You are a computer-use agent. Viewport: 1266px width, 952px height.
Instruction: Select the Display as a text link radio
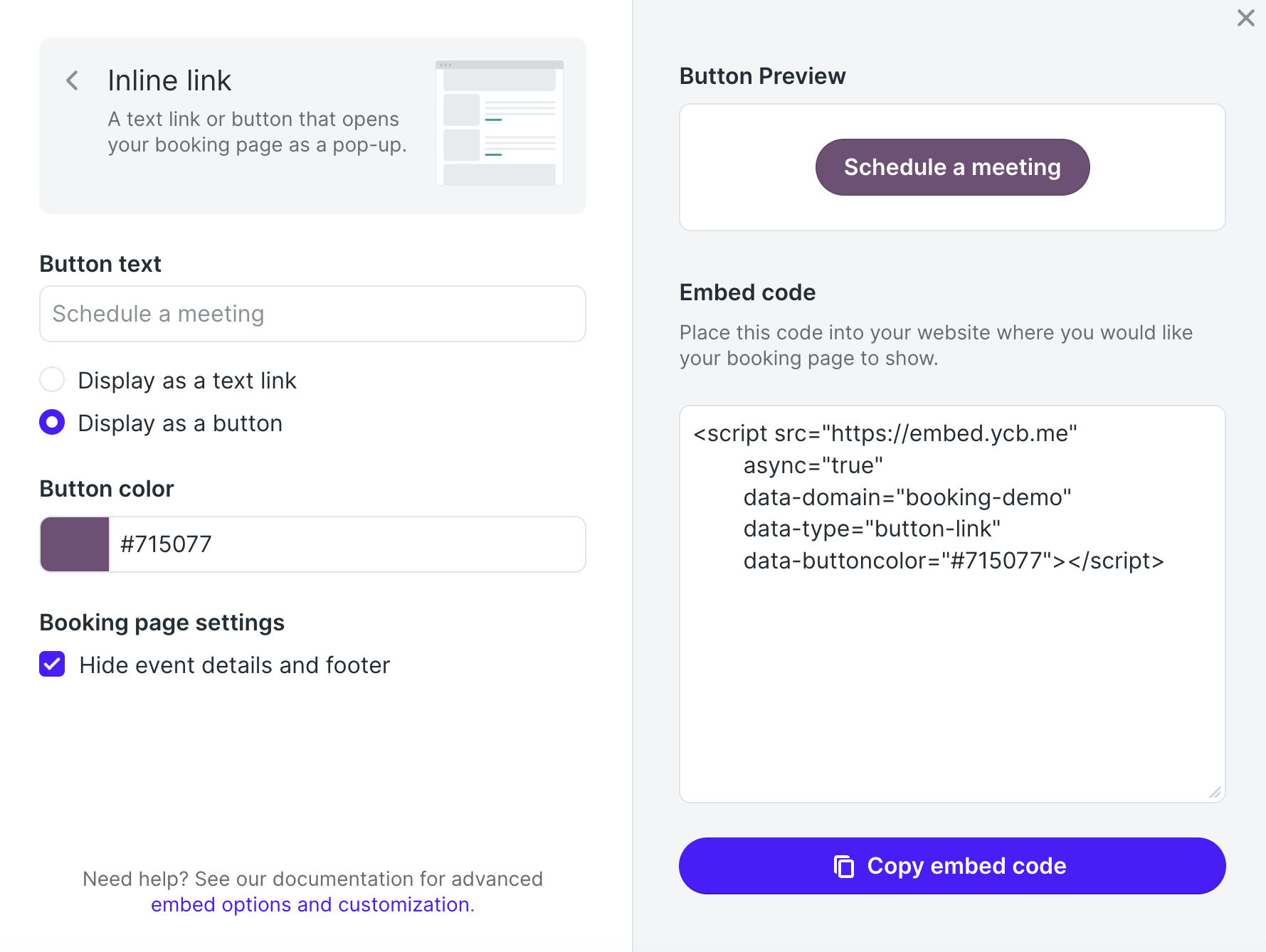coord(52,380)
